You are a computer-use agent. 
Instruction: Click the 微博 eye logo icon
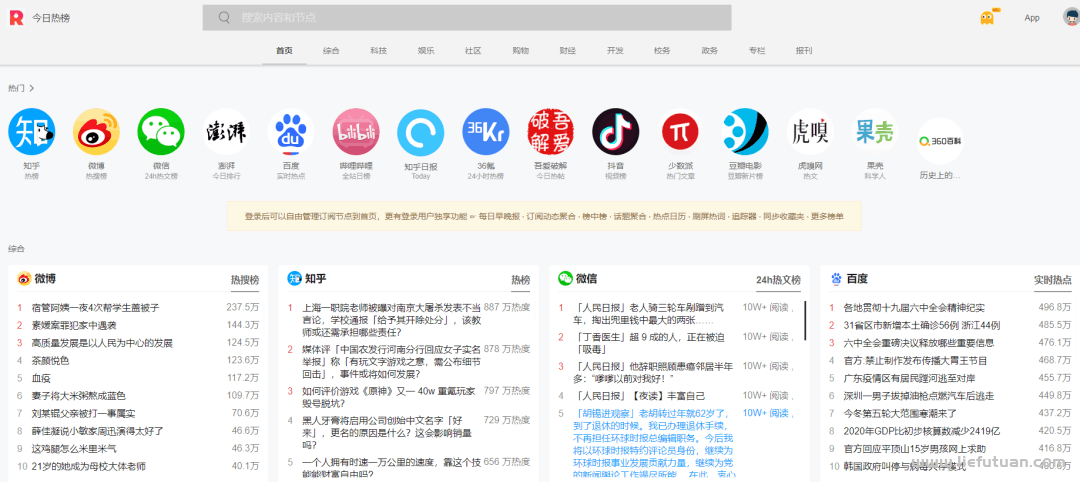point(96,132)
